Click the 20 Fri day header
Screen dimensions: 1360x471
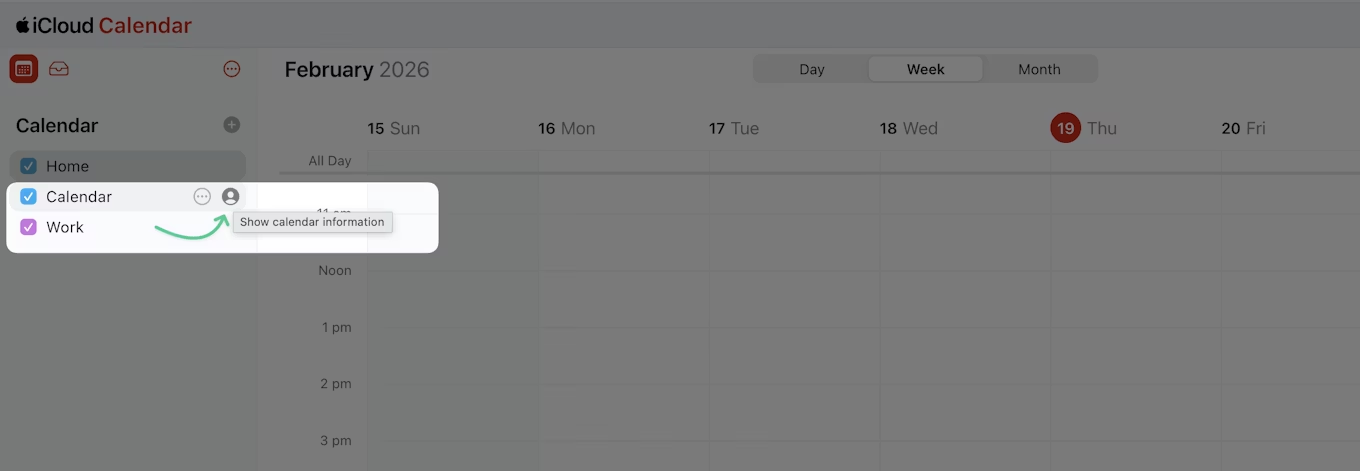pos(1244,128)
